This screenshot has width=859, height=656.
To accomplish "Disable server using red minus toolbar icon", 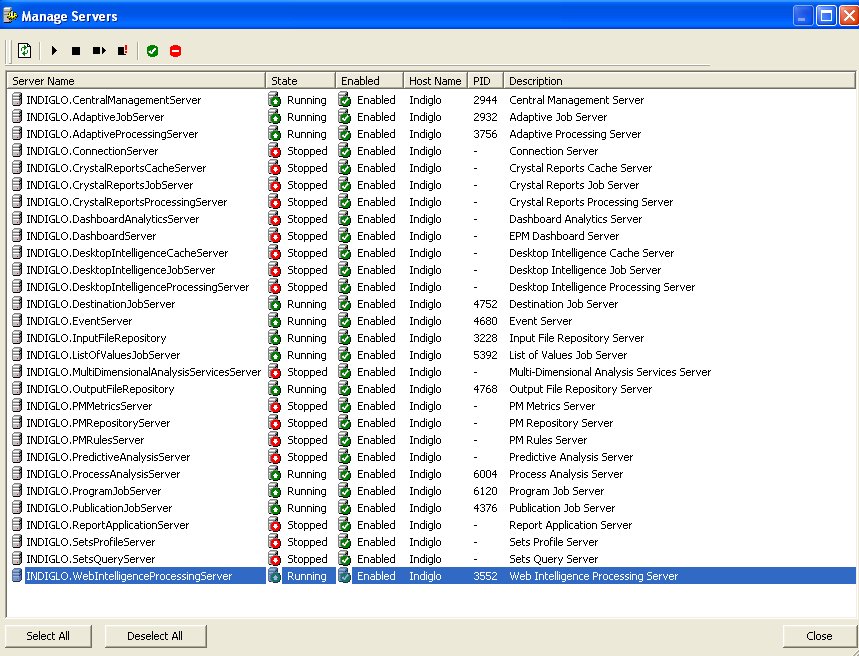I will click(x=175, y=51).
